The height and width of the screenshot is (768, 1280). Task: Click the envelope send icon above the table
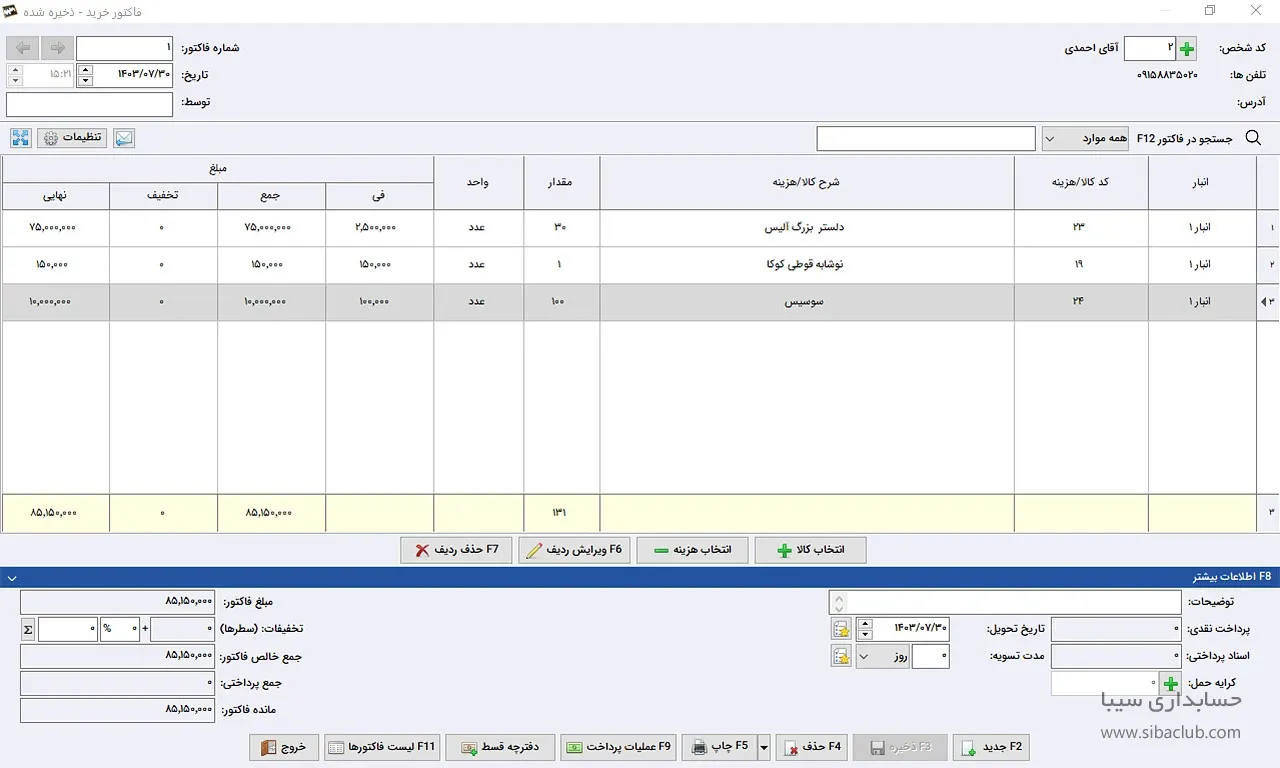124,138
